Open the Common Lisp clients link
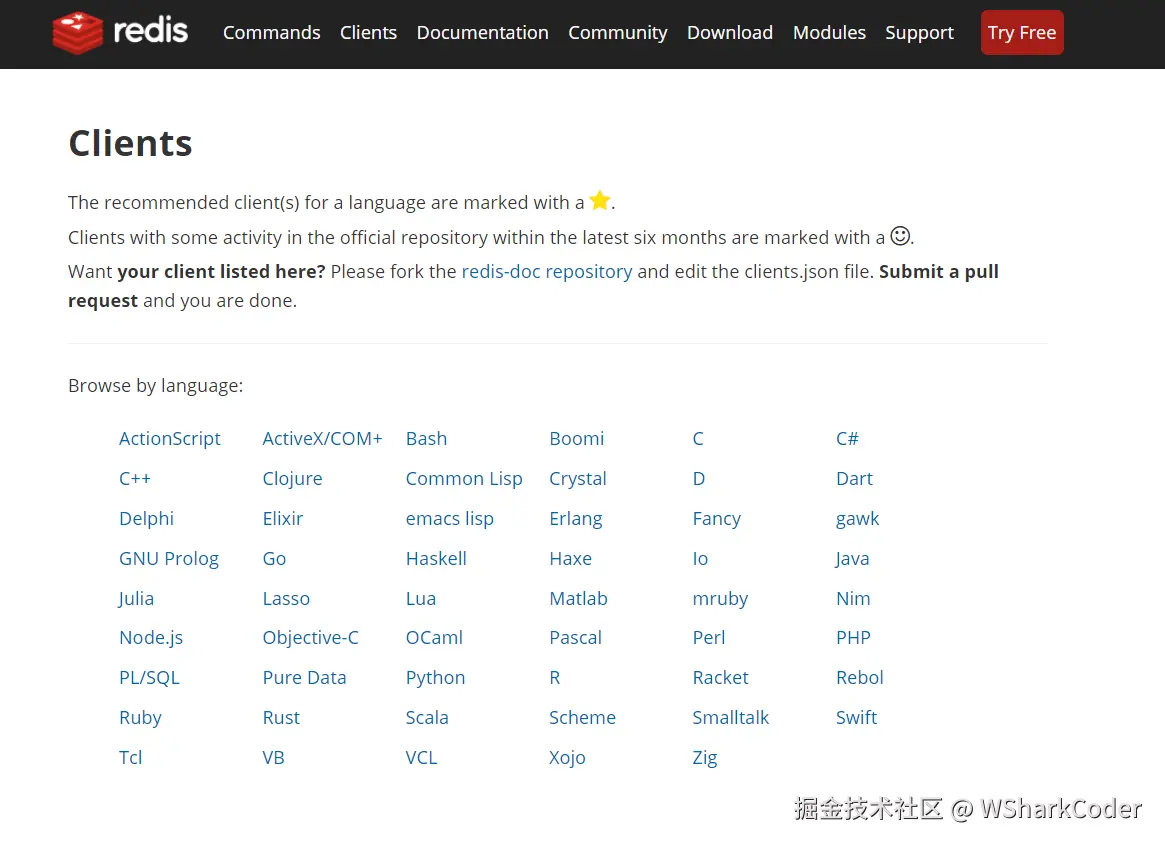Screen dimensions: 1165x846 464,479
